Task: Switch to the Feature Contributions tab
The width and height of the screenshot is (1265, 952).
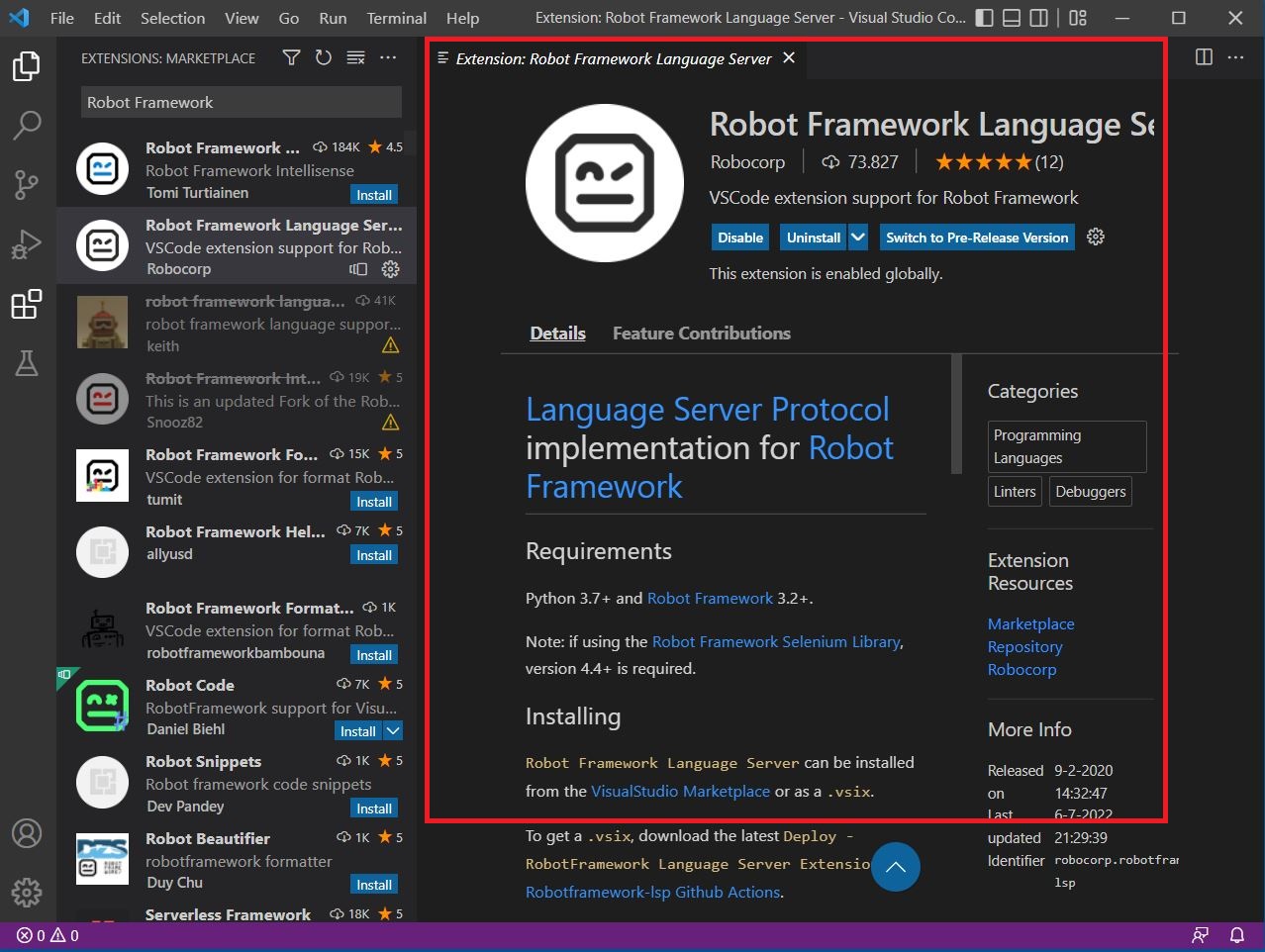Action: 702,333
